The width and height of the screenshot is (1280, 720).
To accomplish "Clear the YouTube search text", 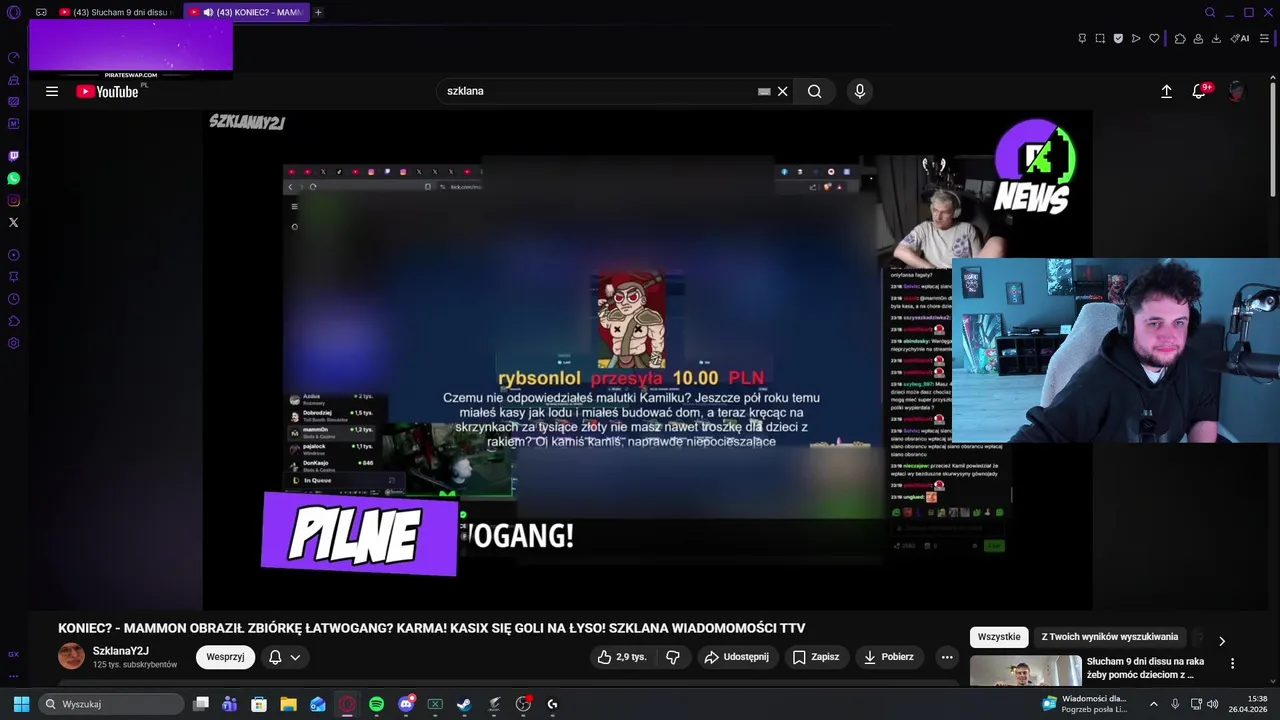I will [783, 91].
